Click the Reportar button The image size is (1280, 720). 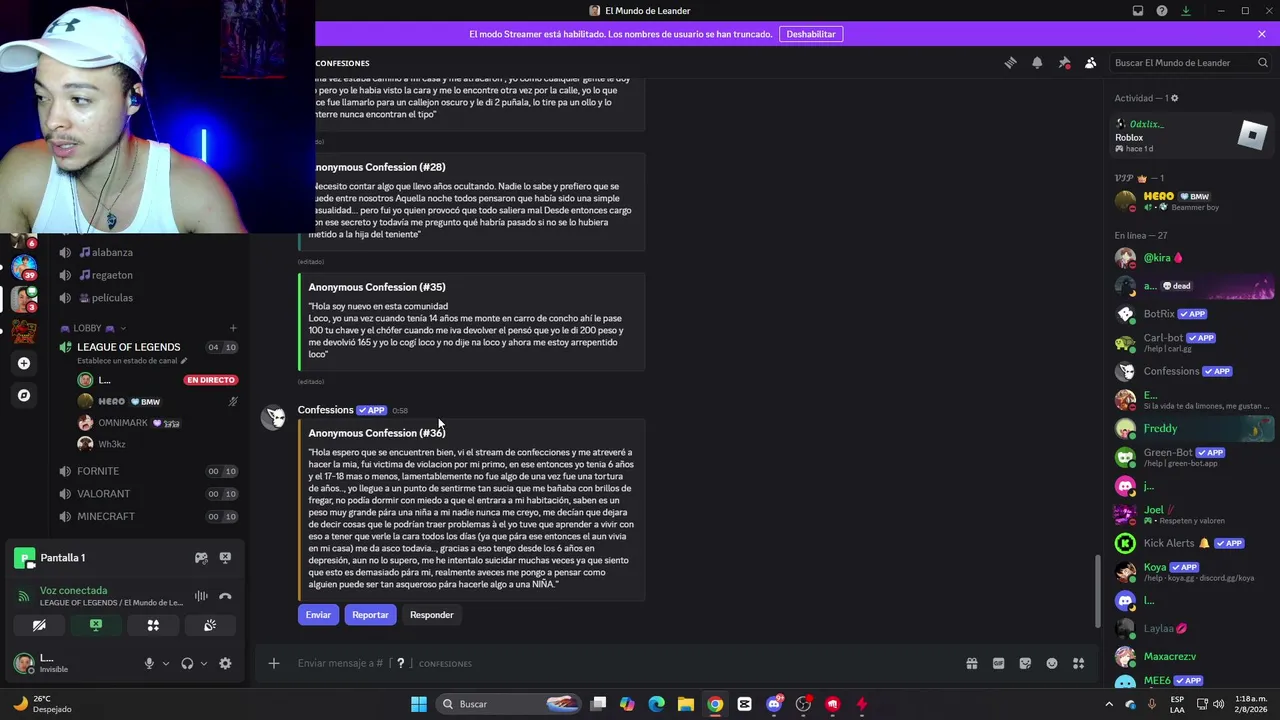(x=370, y=615)
